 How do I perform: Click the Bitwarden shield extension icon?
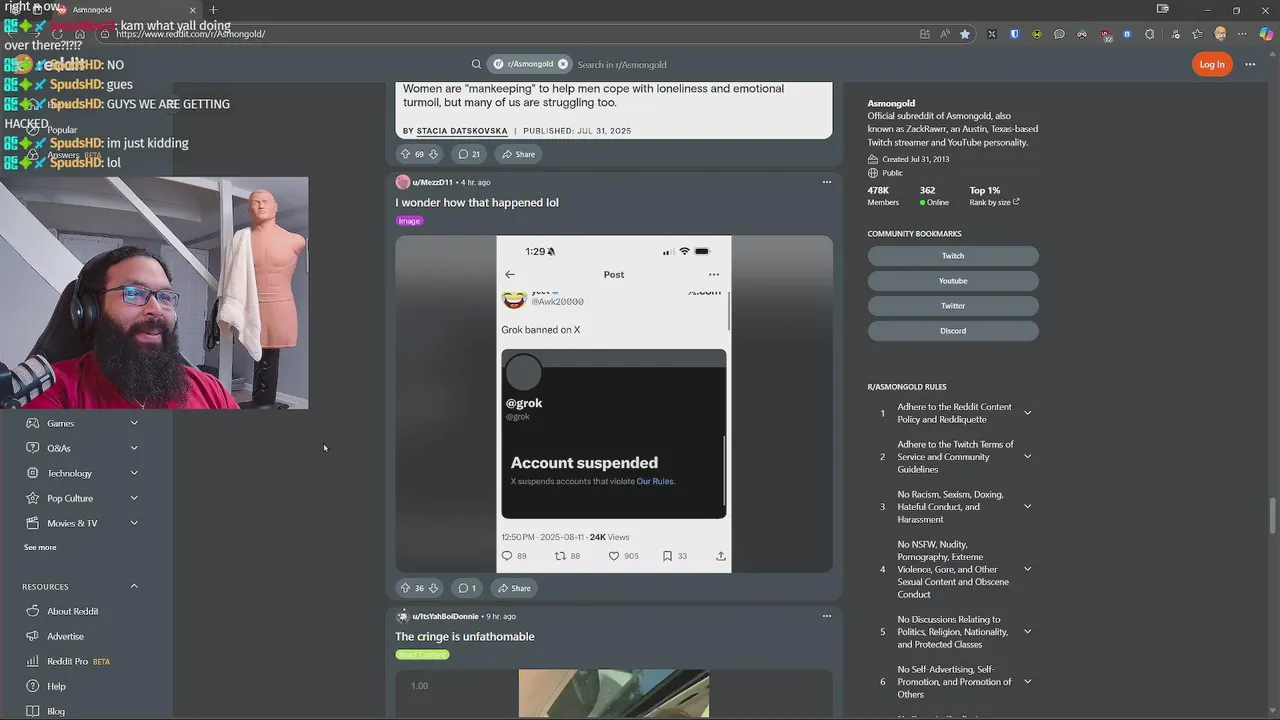click(x=1014, y=34)
